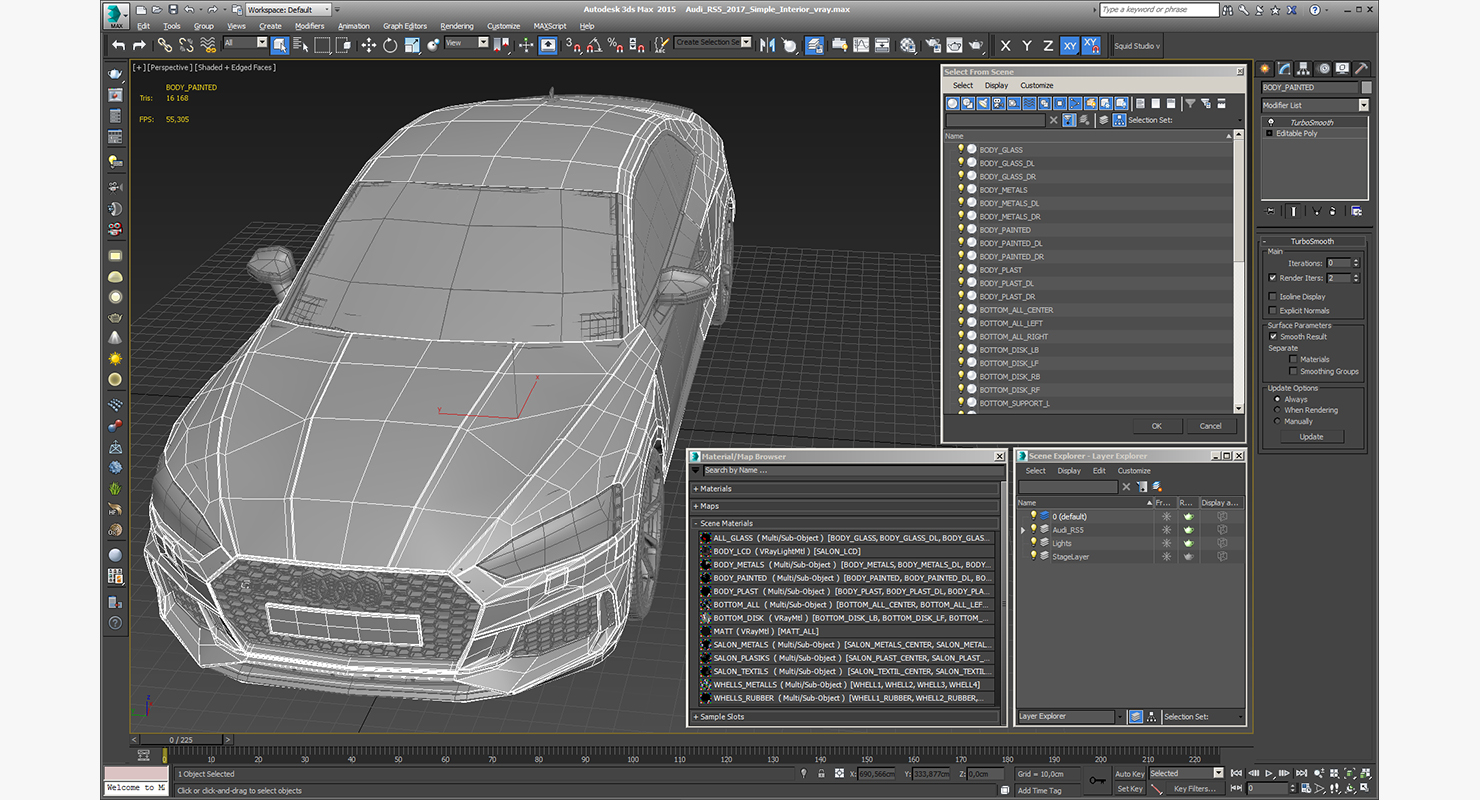Uncheck the Render Iters checkbox

point(1272,278)
